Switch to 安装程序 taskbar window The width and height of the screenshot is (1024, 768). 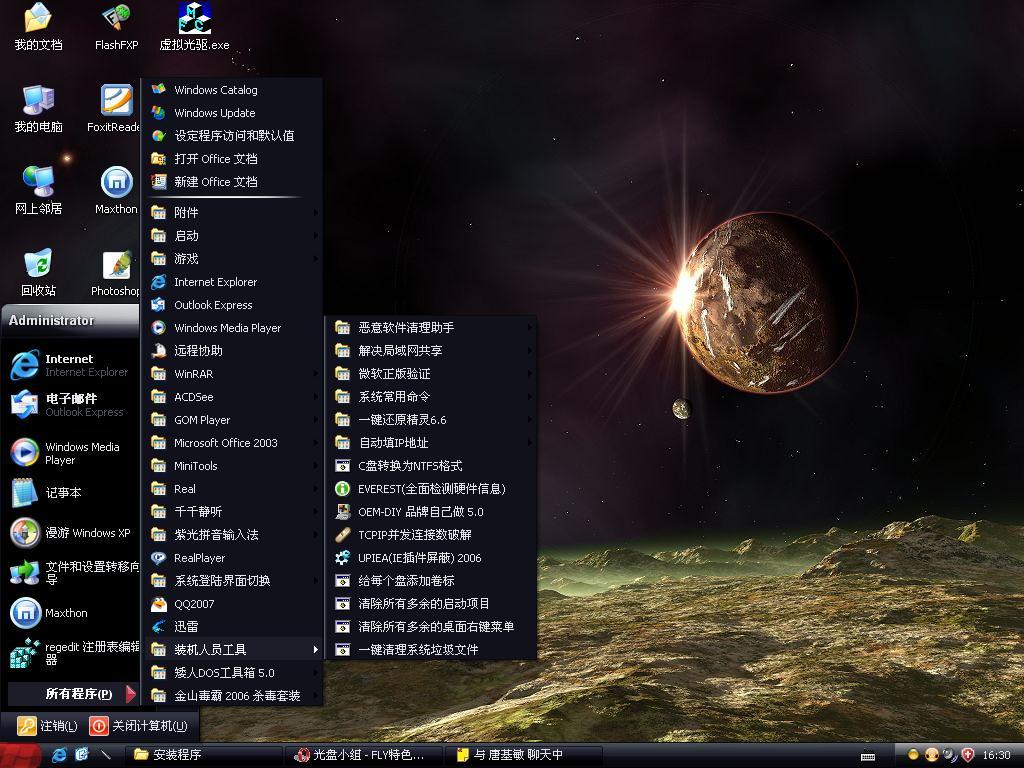pyautogui.click(x=204, y=755)
